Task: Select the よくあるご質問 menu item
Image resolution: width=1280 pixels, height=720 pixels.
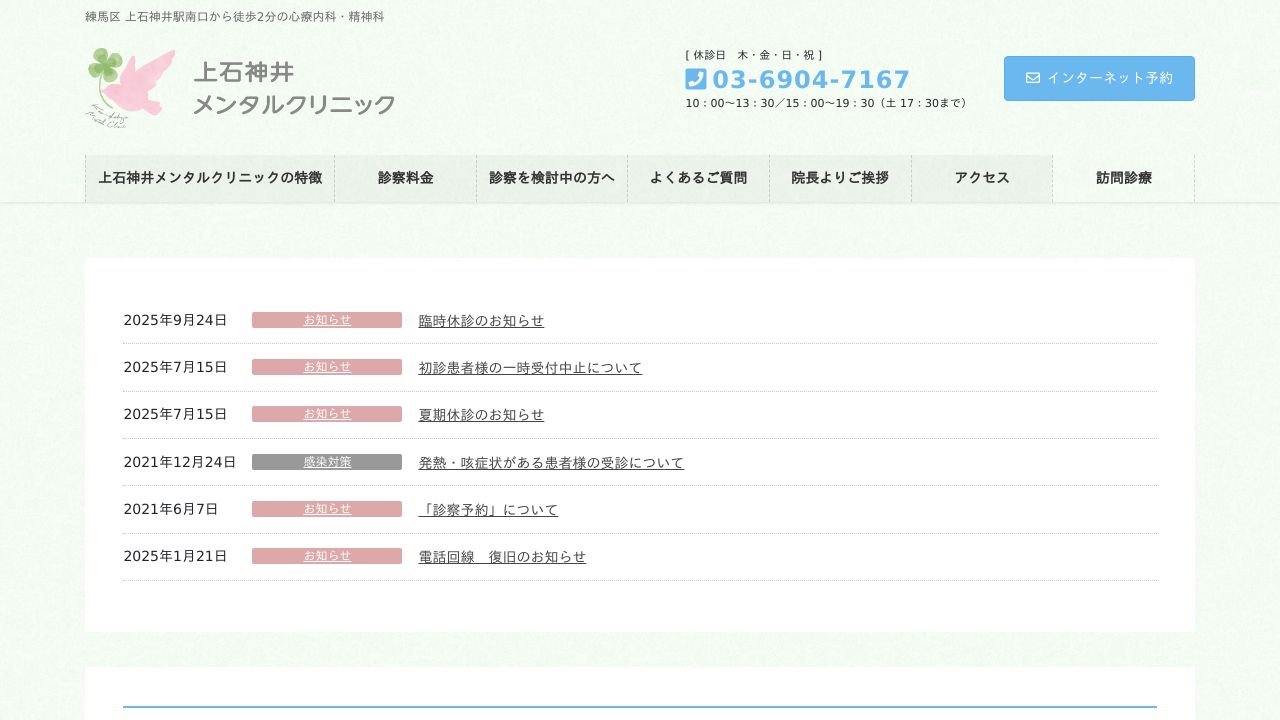Action: pos(698,178)
